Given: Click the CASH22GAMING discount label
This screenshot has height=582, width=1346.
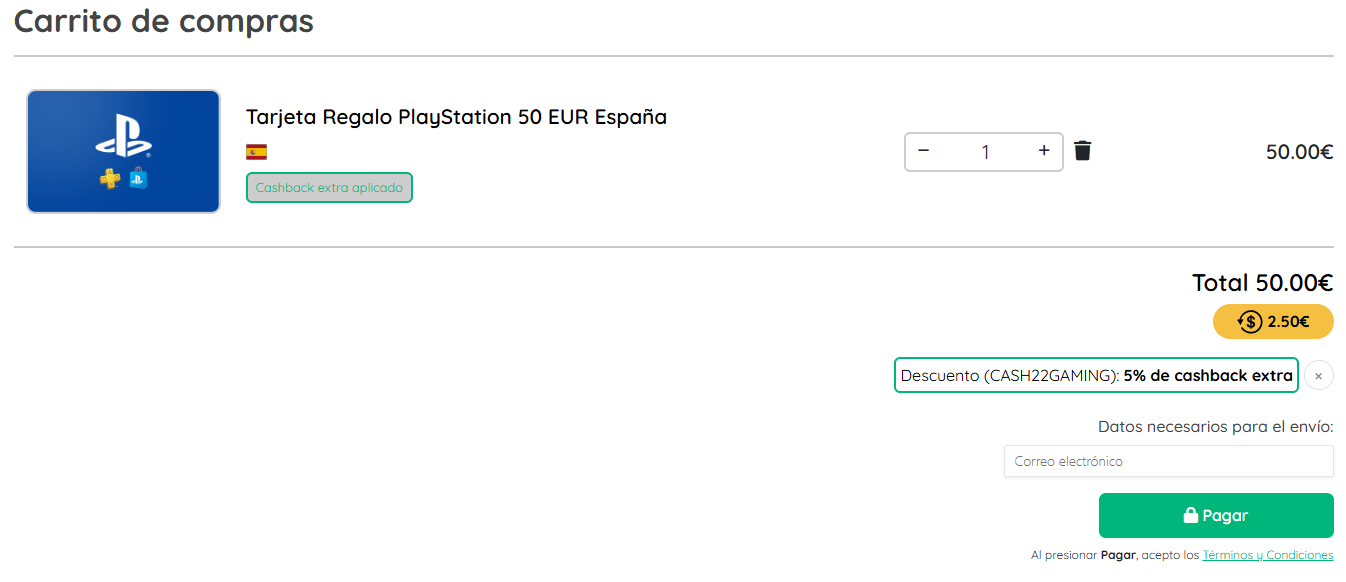Looking at the screenshot, I should (1096, 376).
